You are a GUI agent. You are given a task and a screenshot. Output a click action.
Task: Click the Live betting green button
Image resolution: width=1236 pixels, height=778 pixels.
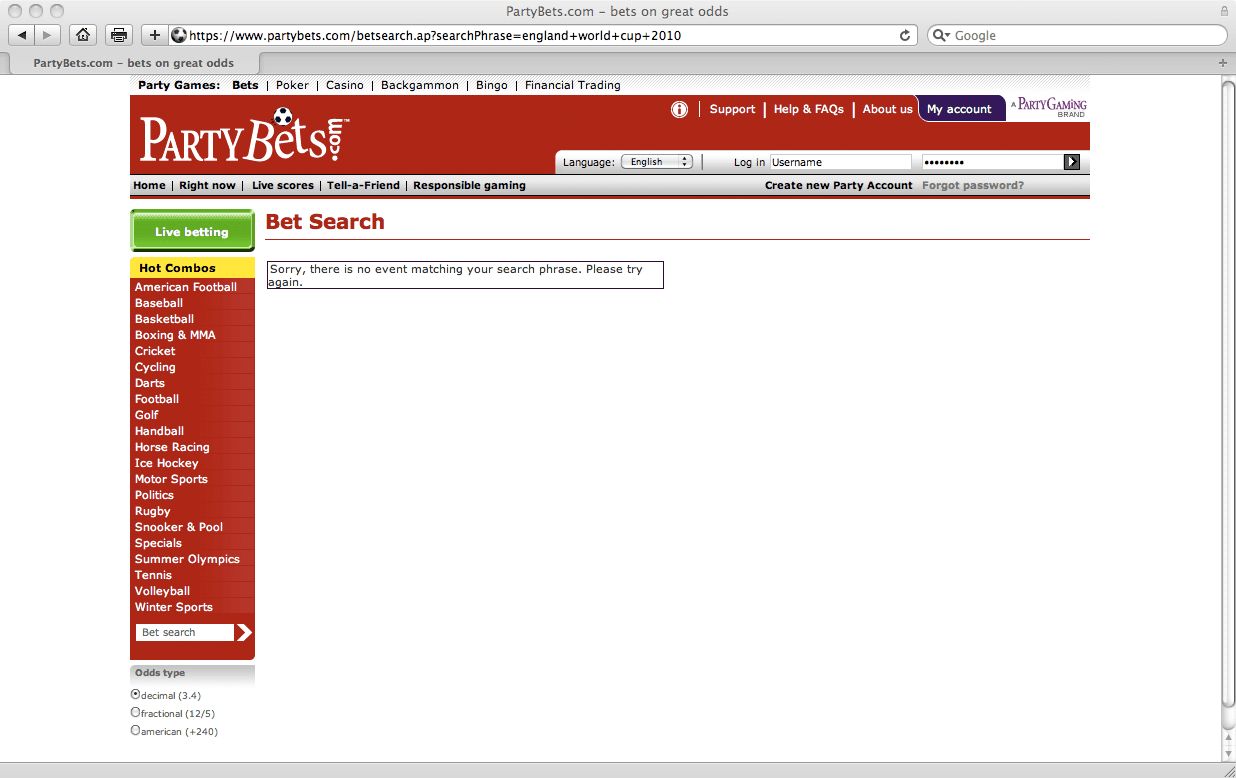192,231
